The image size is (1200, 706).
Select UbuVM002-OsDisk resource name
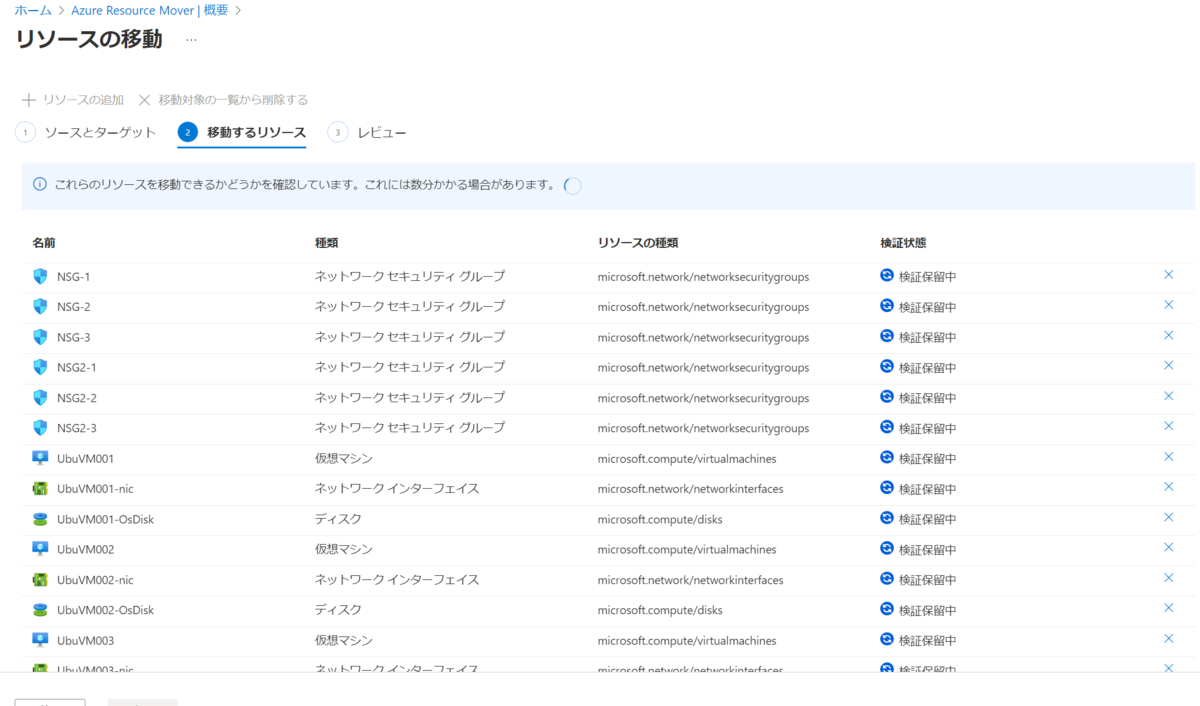pyautogui.click(x=105, y=610)
